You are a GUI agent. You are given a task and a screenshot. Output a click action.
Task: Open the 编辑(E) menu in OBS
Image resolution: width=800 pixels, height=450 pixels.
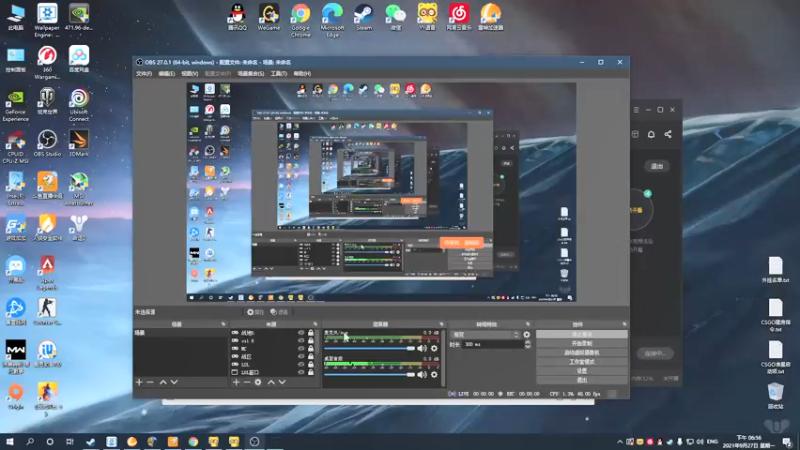coord(166,73)
